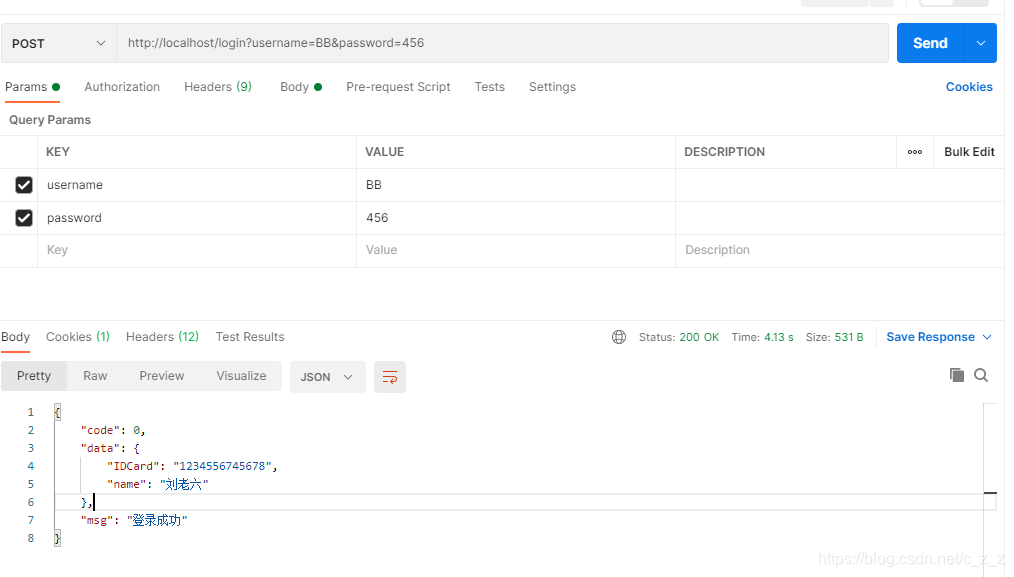Open the three-dots column options menu
This screenshot has width=1014, height=577.
tap(915, 152)
